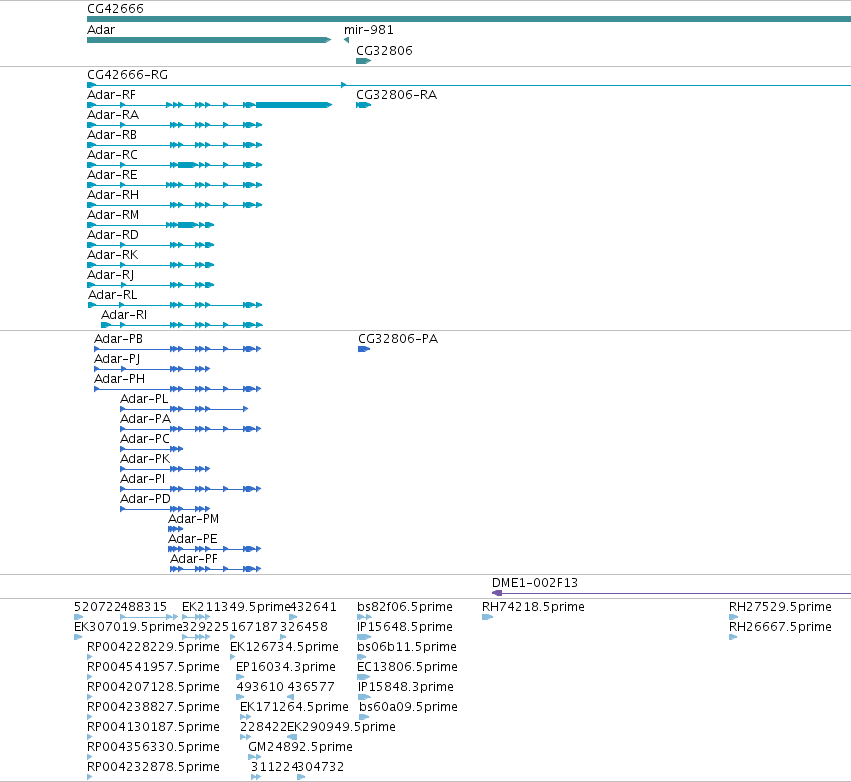Click transcript Adar-RE label
The width and height of the screenshot is (851, 782).
coord(112,175)
